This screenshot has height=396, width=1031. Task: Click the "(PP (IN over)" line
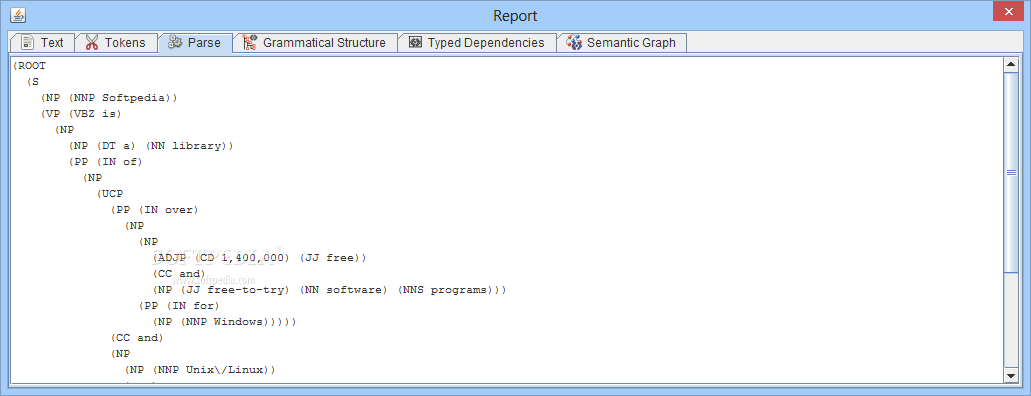(x=154, y=210)
